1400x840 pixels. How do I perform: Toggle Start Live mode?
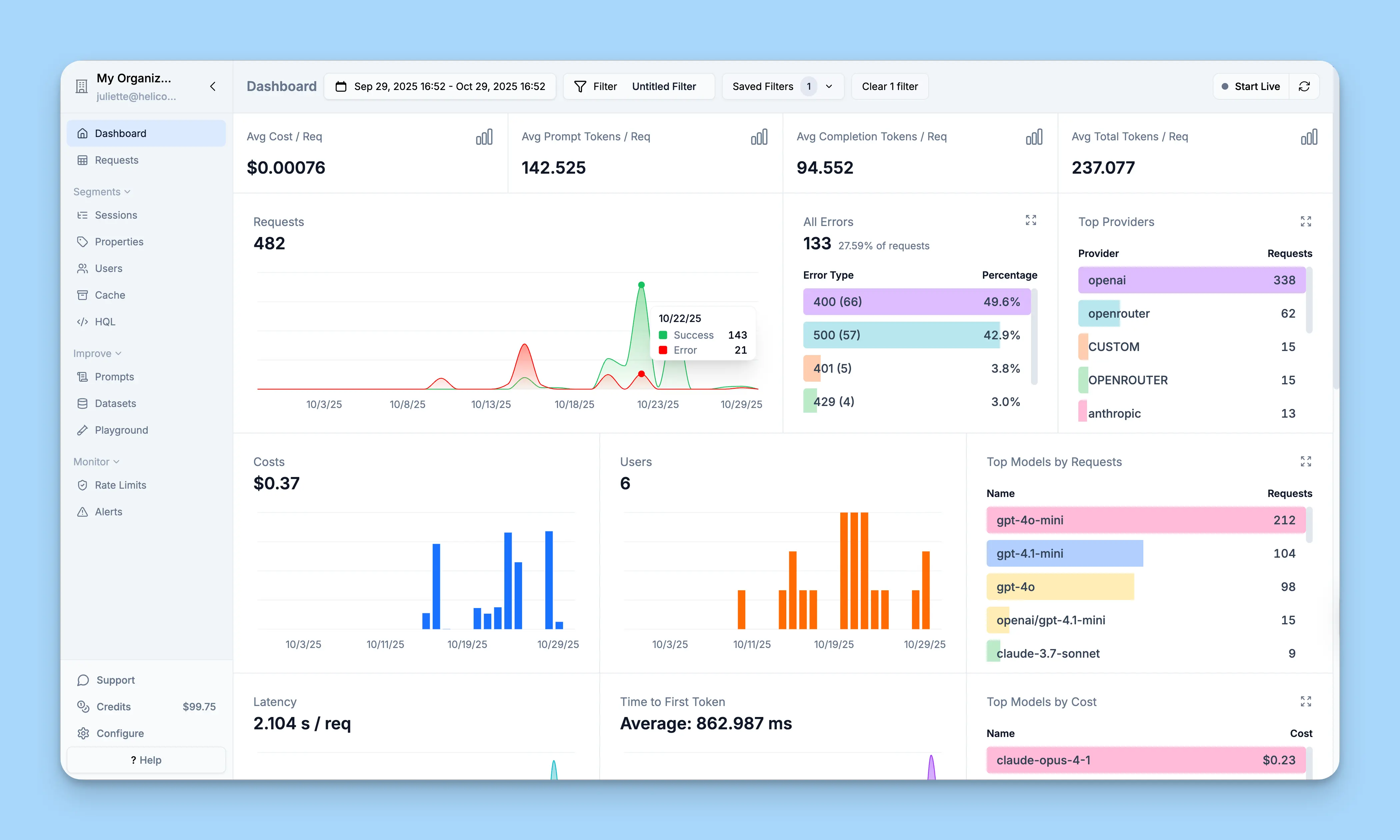1251,86
